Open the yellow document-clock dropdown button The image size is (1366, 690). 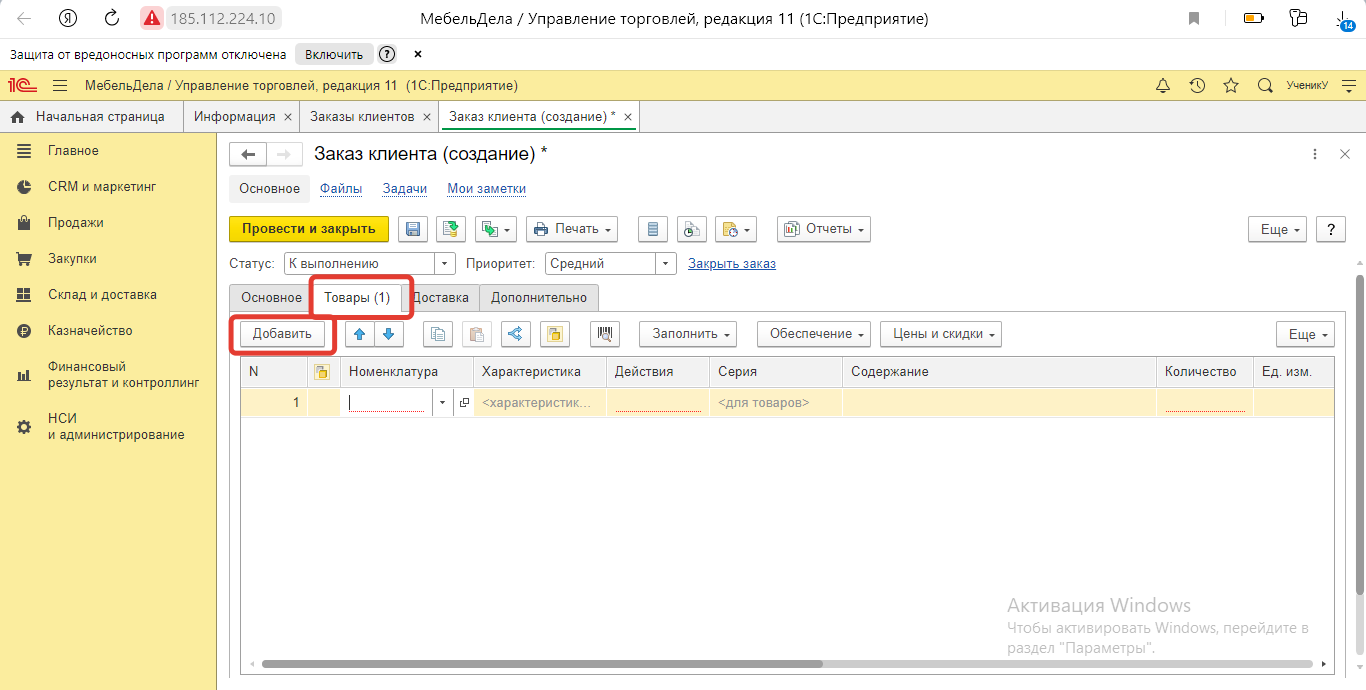pyautogui.click(x=736, y=229)
